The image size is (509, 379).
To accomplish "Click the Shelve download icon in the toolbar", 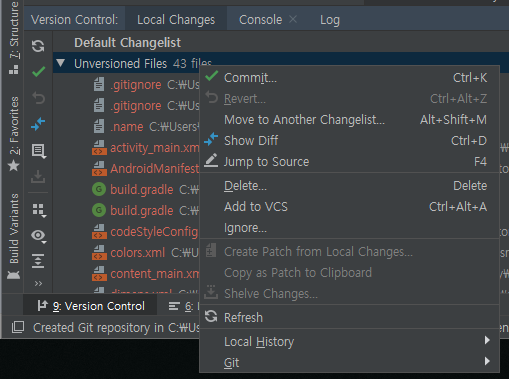I will tap(38, 177).
